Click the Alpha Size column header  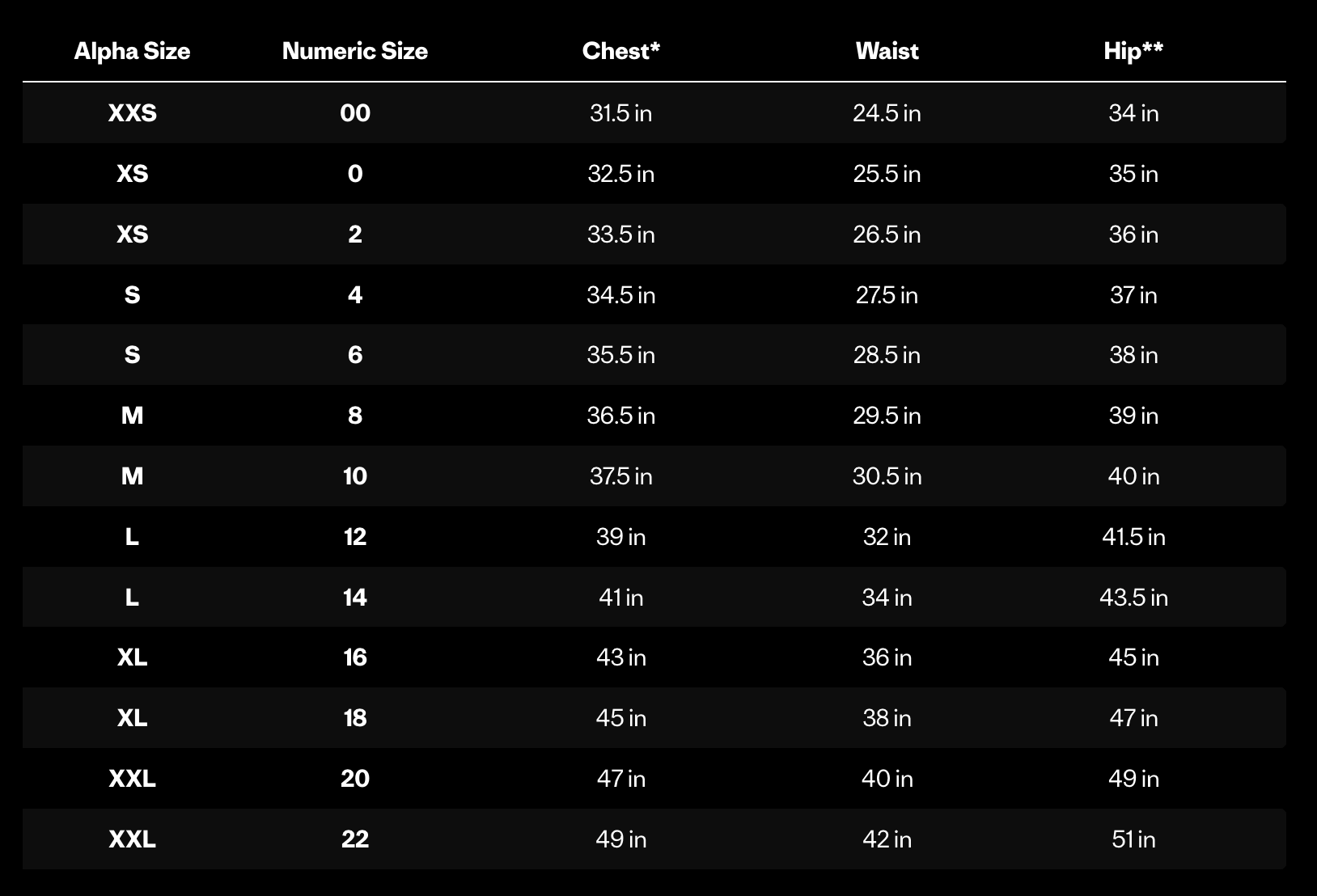(x=132, y=51)
